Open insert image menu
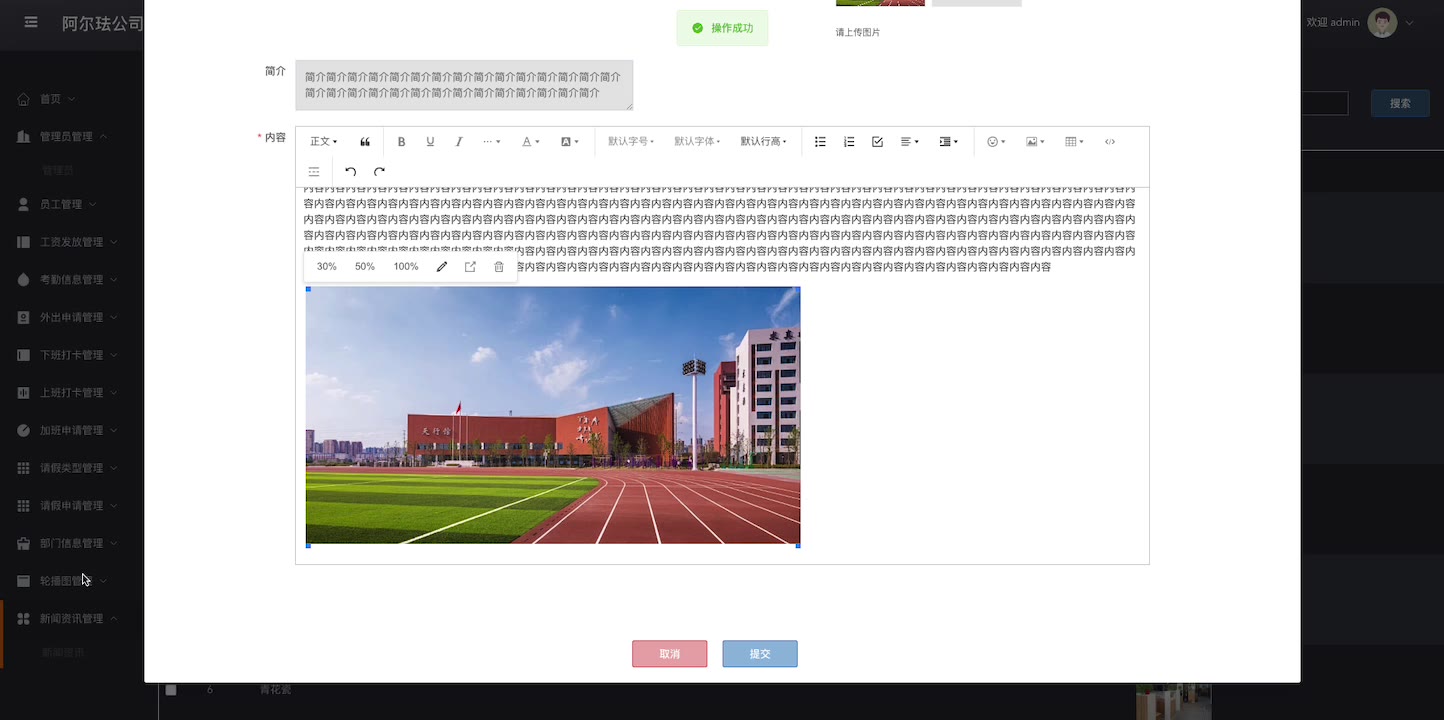This screenshot has width=1444, height=720. pos(1035,142)
